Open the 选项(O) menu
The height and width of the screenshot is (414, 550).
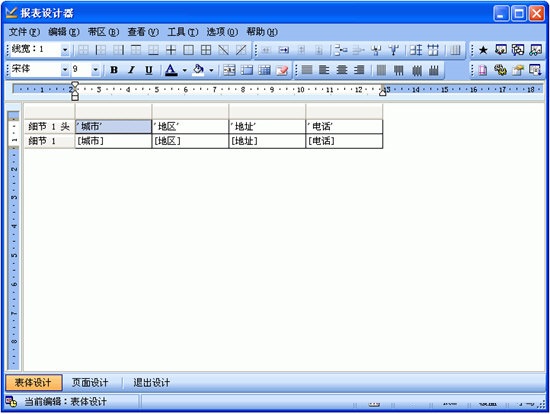(222, 32)
